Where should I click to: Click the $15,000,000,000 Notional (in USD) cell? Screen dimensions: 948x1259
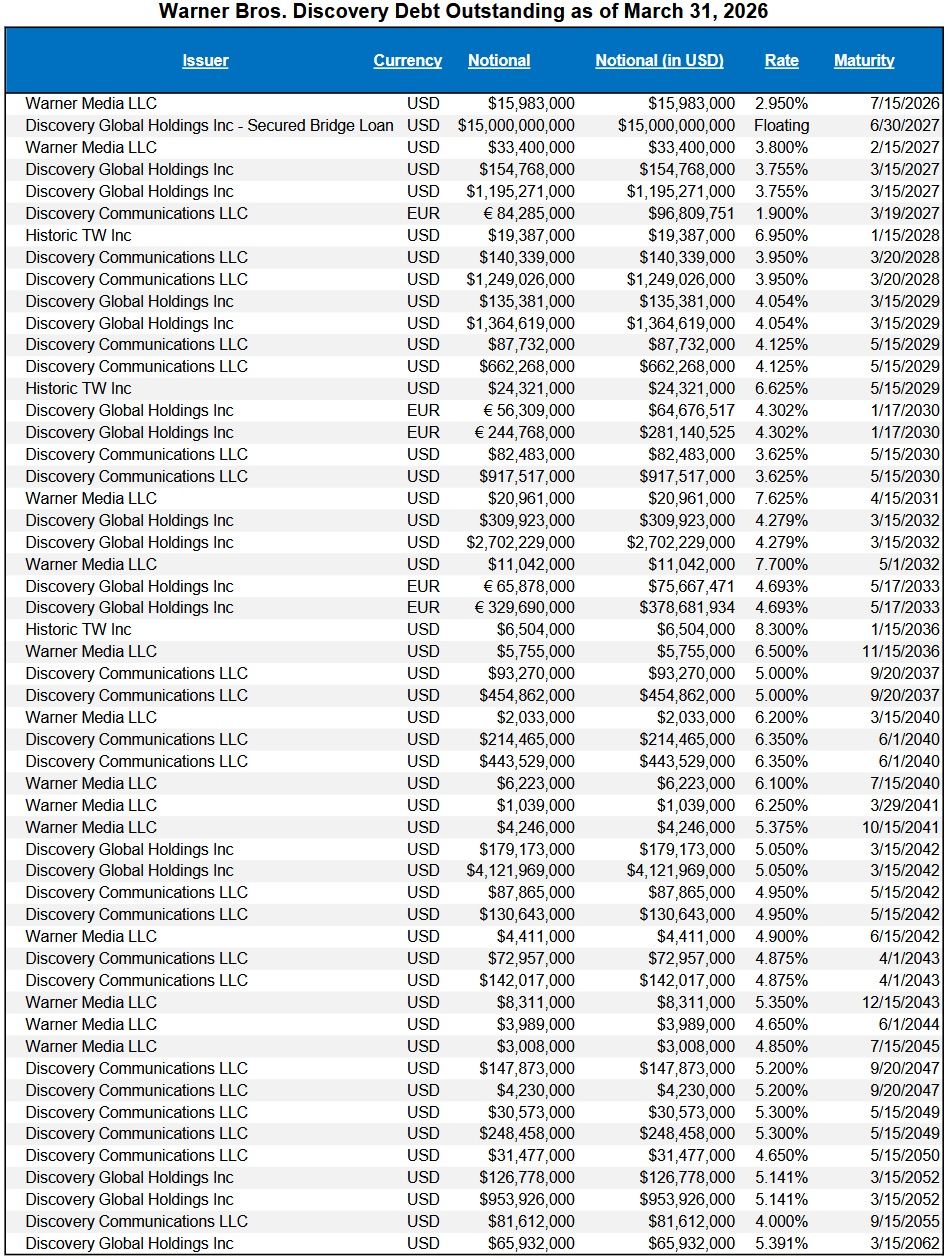(677, 125)
